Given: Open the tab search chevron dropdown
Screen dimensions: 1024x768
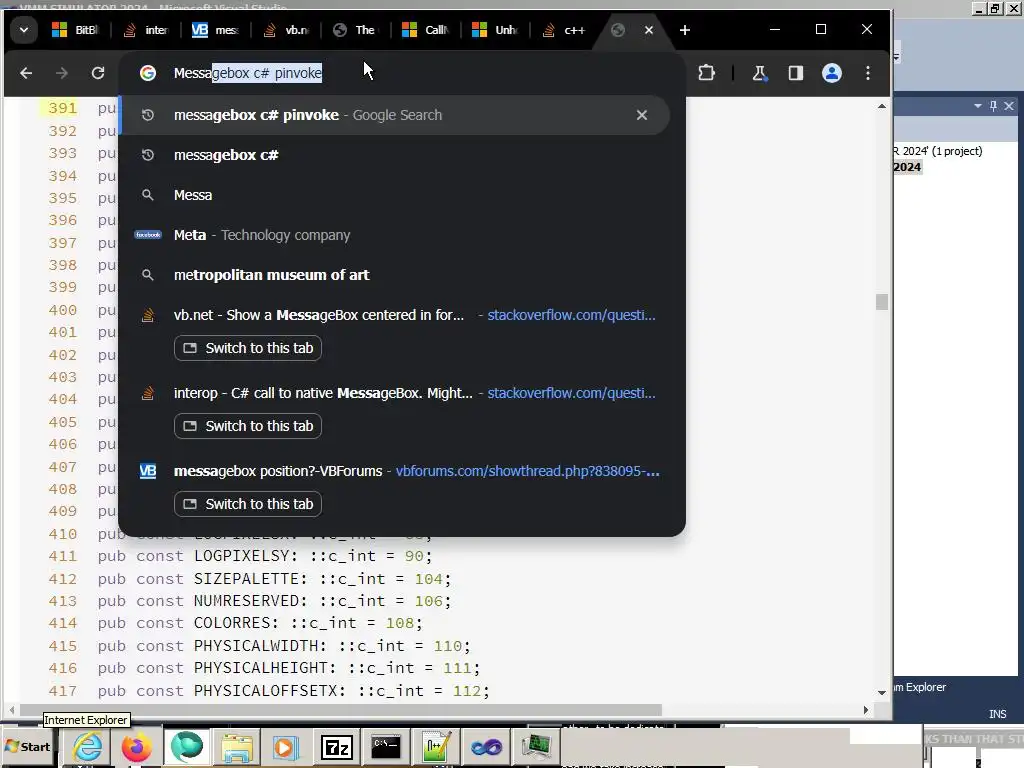Looking at the screenshot, I should 24,30.
